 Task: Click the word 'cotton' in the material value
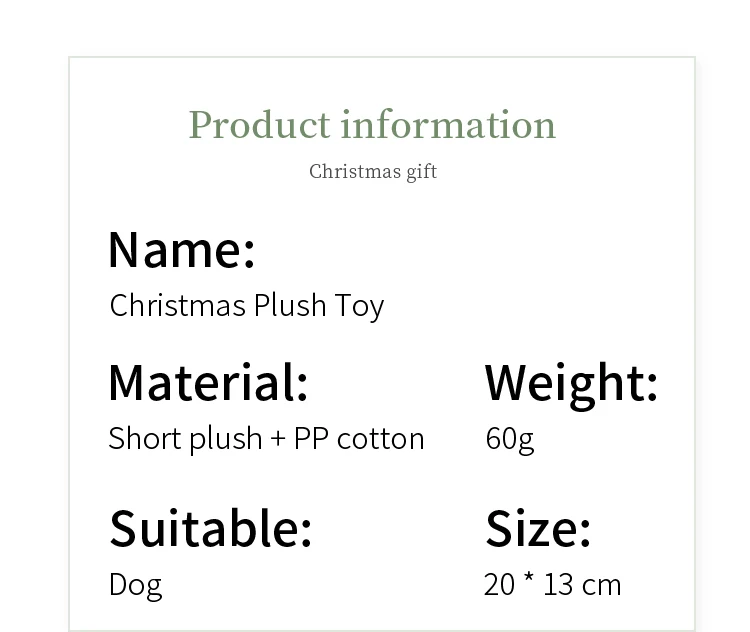380,439
